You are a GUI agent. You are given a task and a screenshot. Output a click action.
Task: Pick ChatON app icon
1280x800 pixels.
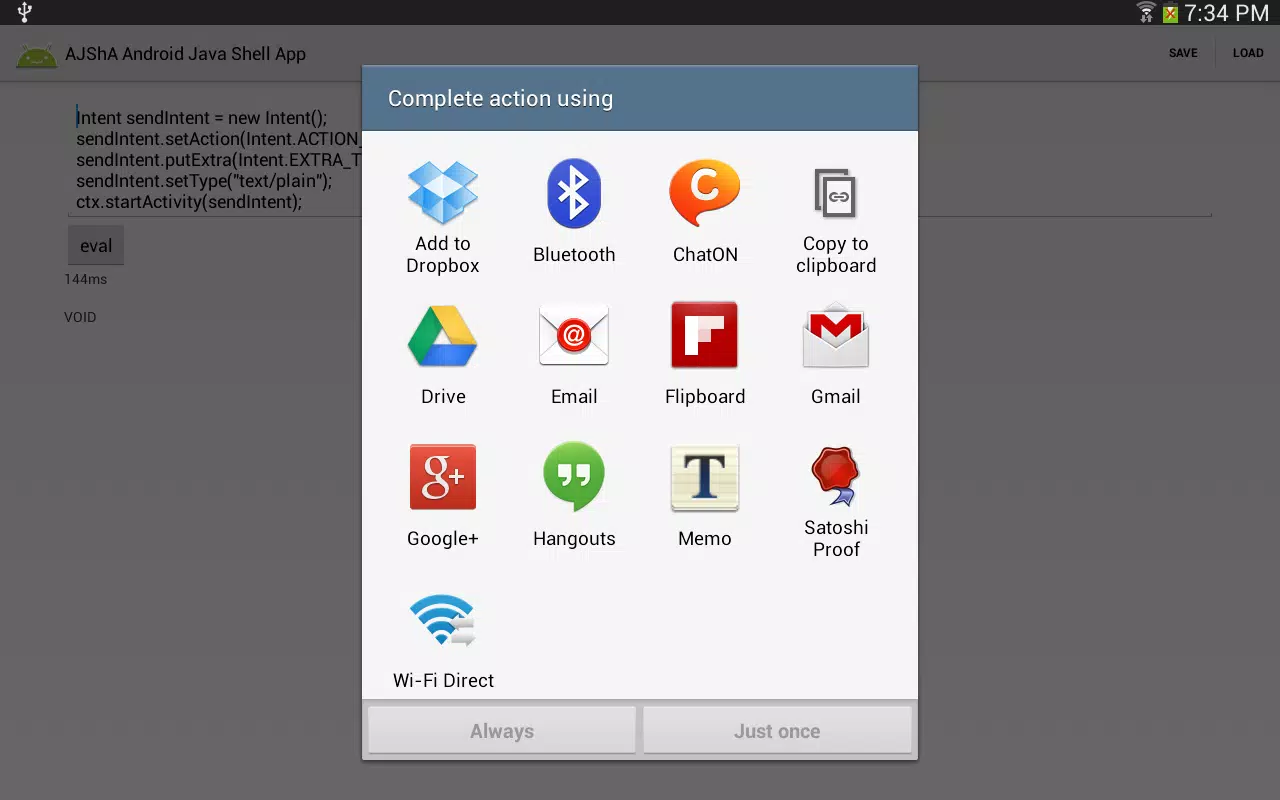[x=705, y=193]
